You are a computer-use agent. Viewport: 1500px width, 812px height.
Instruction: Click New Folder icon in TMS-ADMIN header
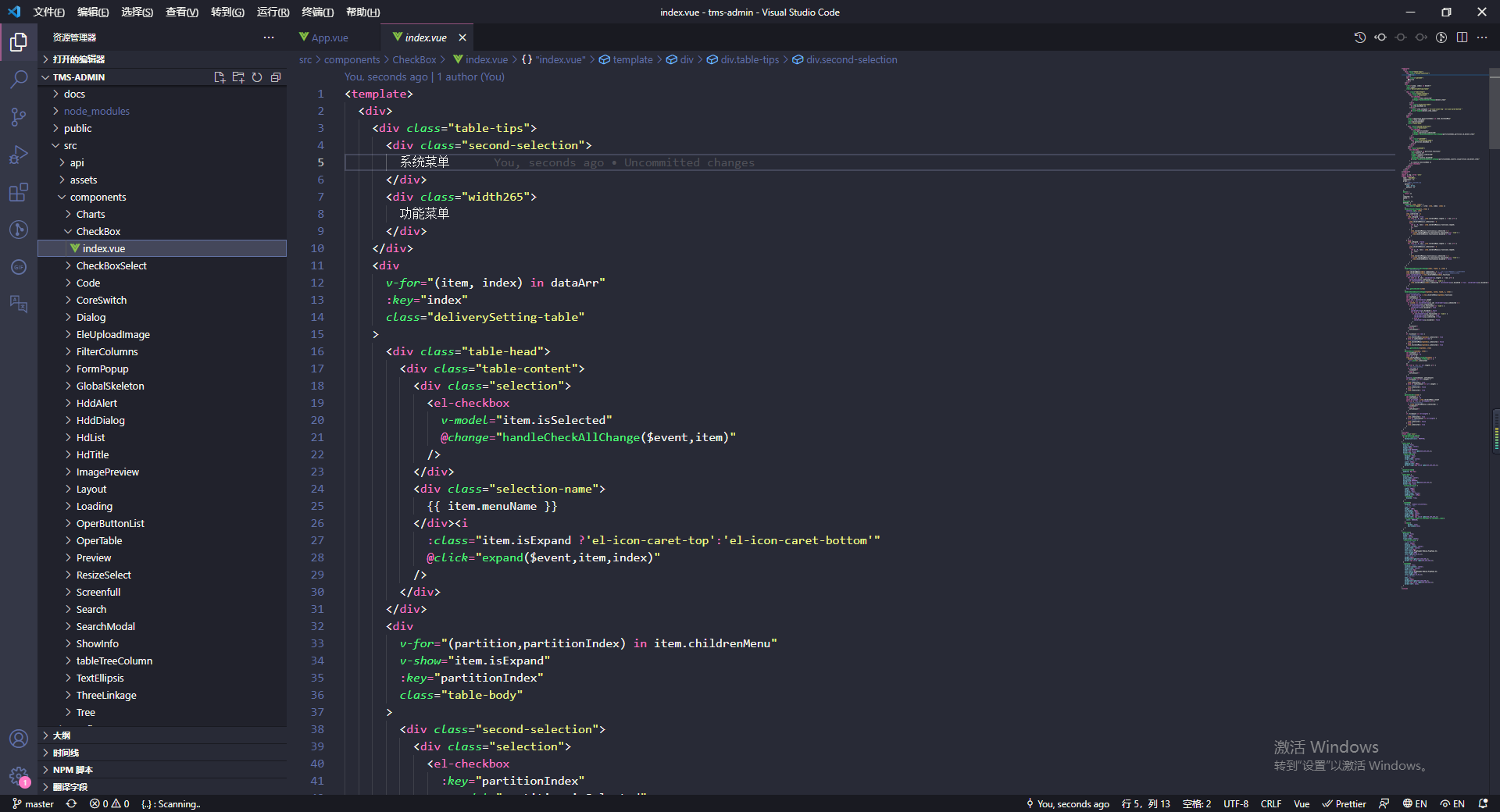[x=238, y=77]
